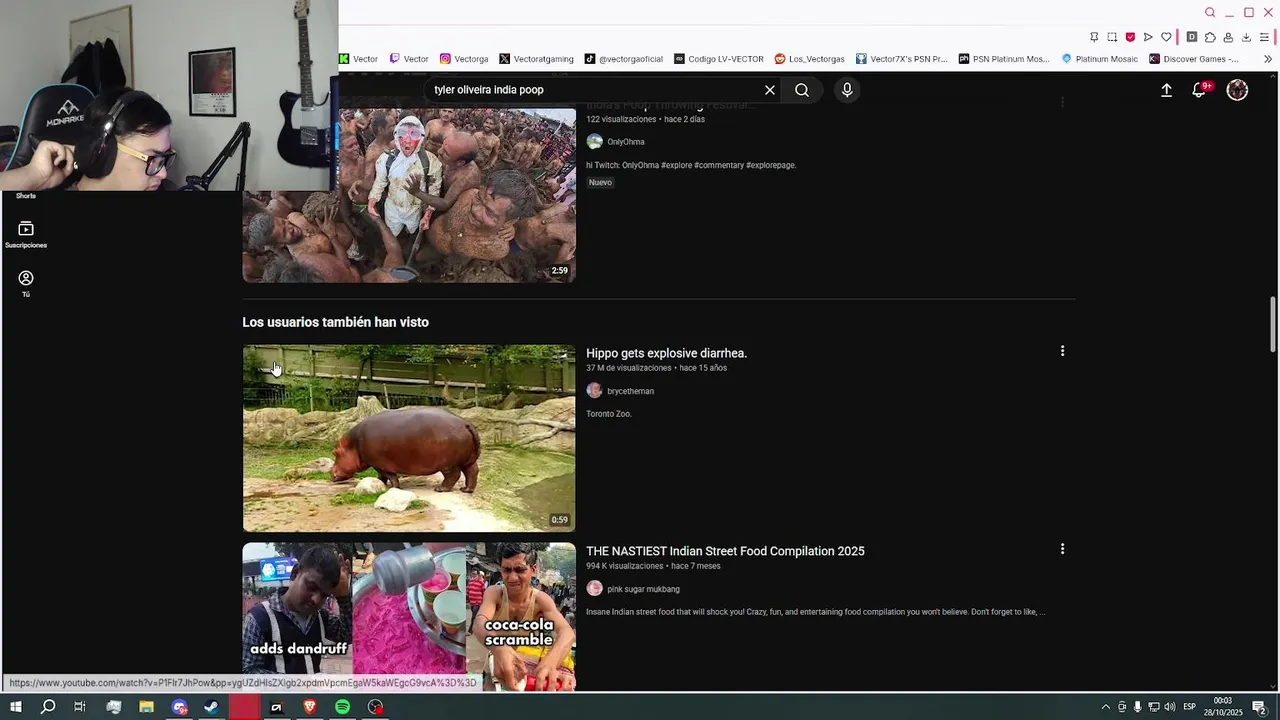
Task: Open the Codigo LV-VECTOR bookmark
Action: tap(718, 59)
